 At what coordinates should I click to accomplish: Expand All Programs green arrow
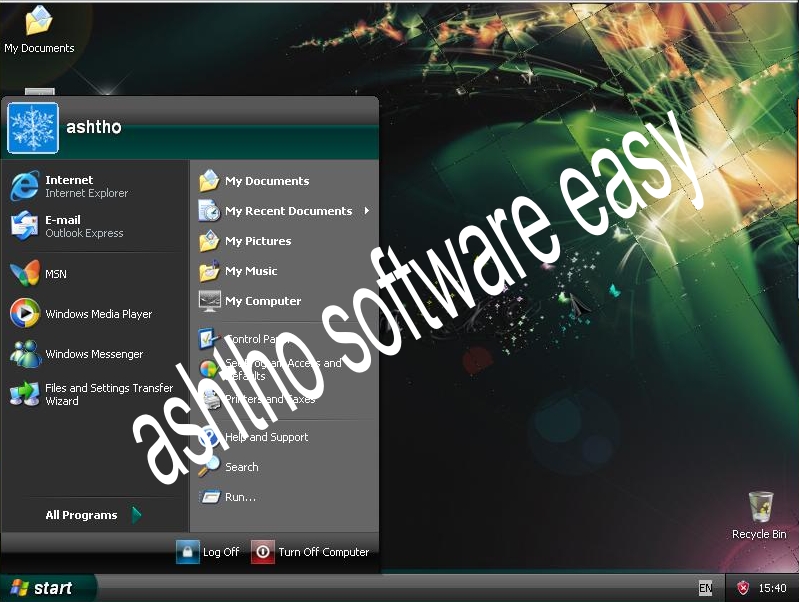136,515
